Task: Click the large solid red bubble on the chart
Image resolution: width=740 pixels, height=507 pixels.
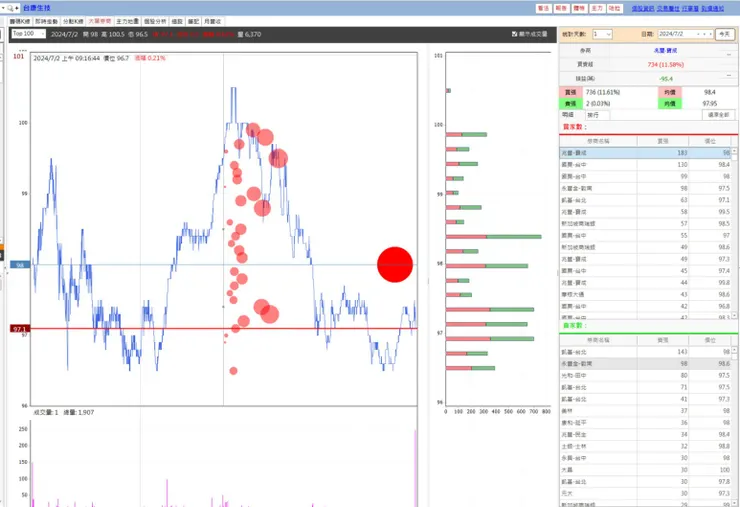Action: coord(395,265)
